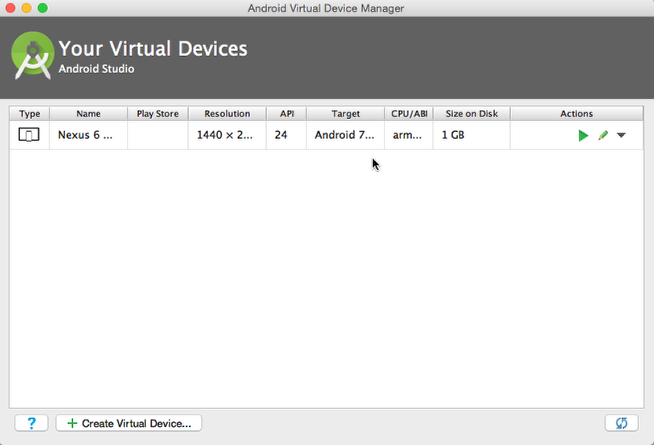Minimize the window with the yellow button

26,8
